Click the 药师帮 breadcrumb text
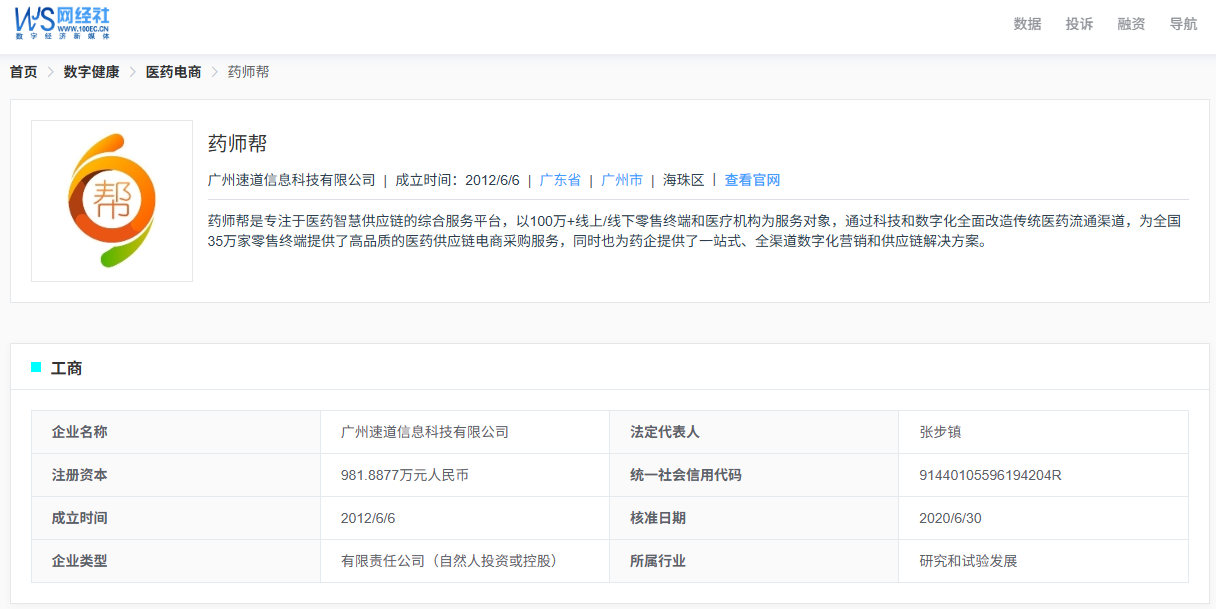This screenshot has width=1216, height=609. coord(248,72)
